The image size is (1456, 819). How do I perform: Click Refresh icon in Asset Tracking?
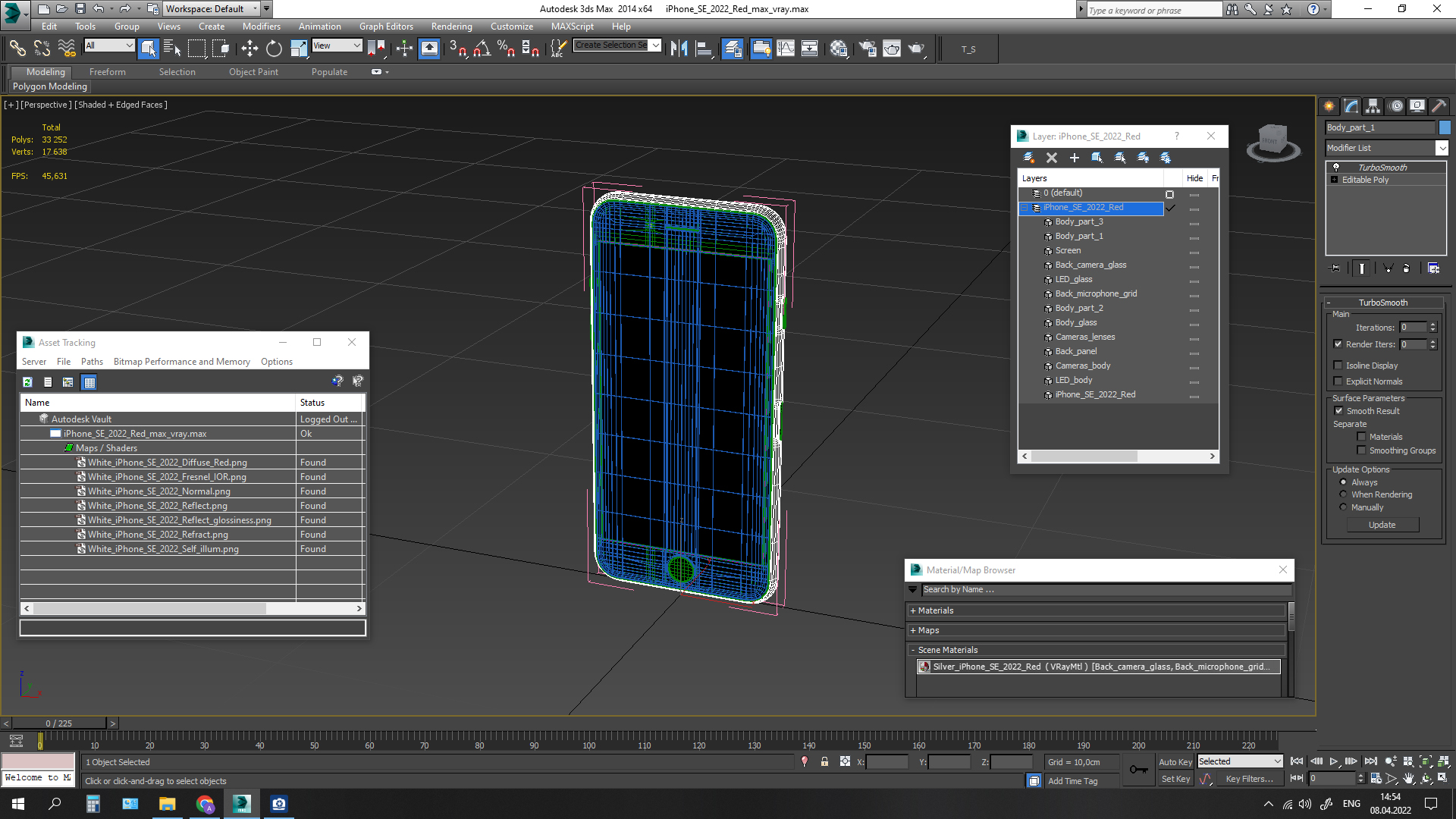click(x=27, y=382)
